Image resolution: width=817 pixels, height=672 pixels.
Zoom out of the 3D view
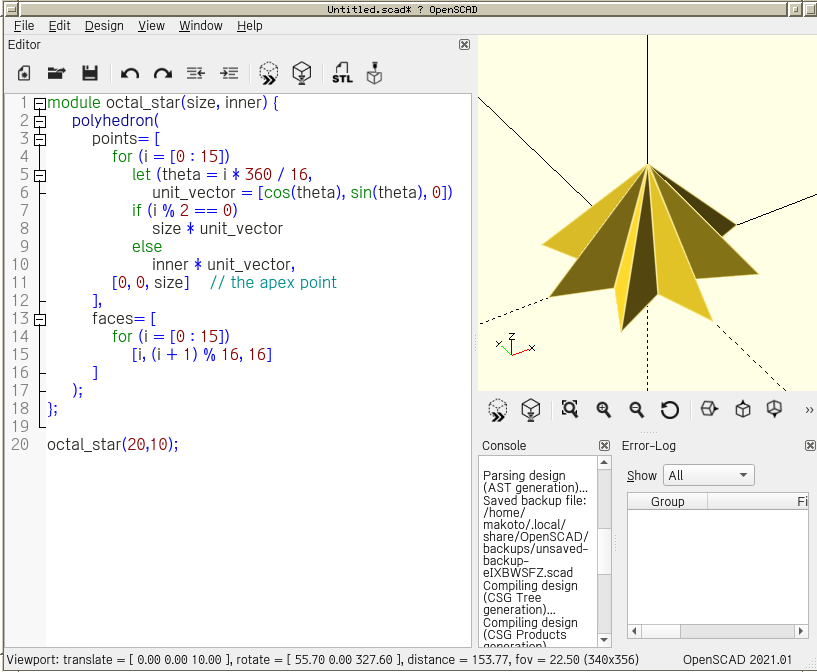[636, 410]
